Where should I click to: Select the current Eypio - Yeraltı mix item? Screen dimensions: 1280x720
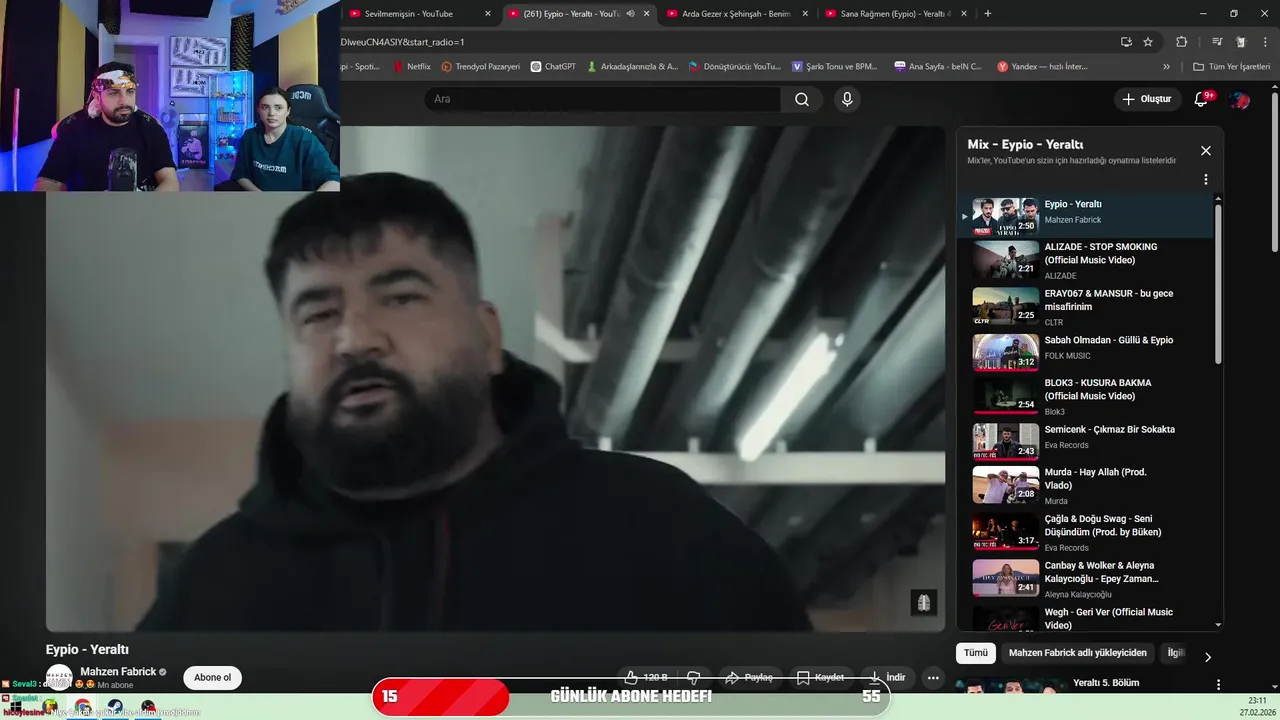pos(1084,216)
